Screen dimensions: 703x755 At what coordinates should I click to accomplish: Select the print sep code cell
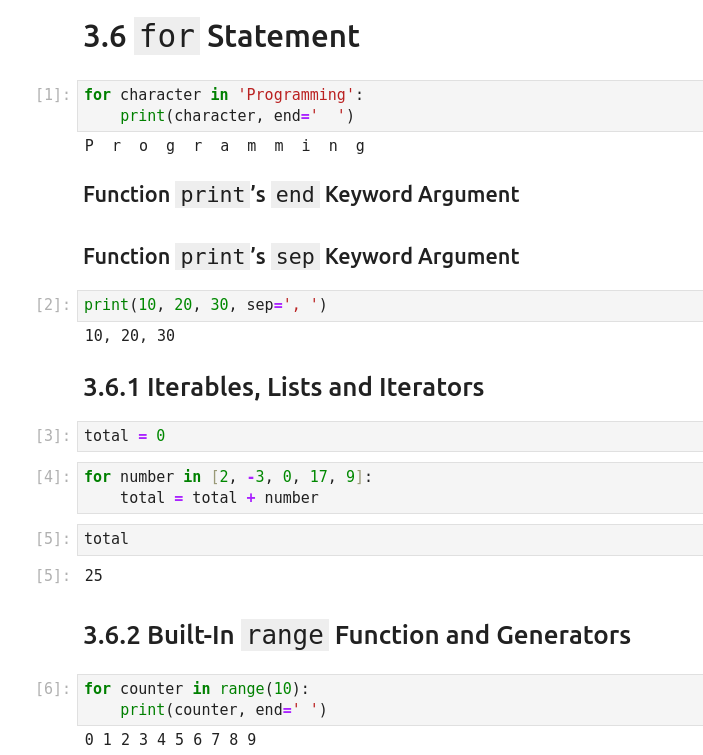pos(390,305)
